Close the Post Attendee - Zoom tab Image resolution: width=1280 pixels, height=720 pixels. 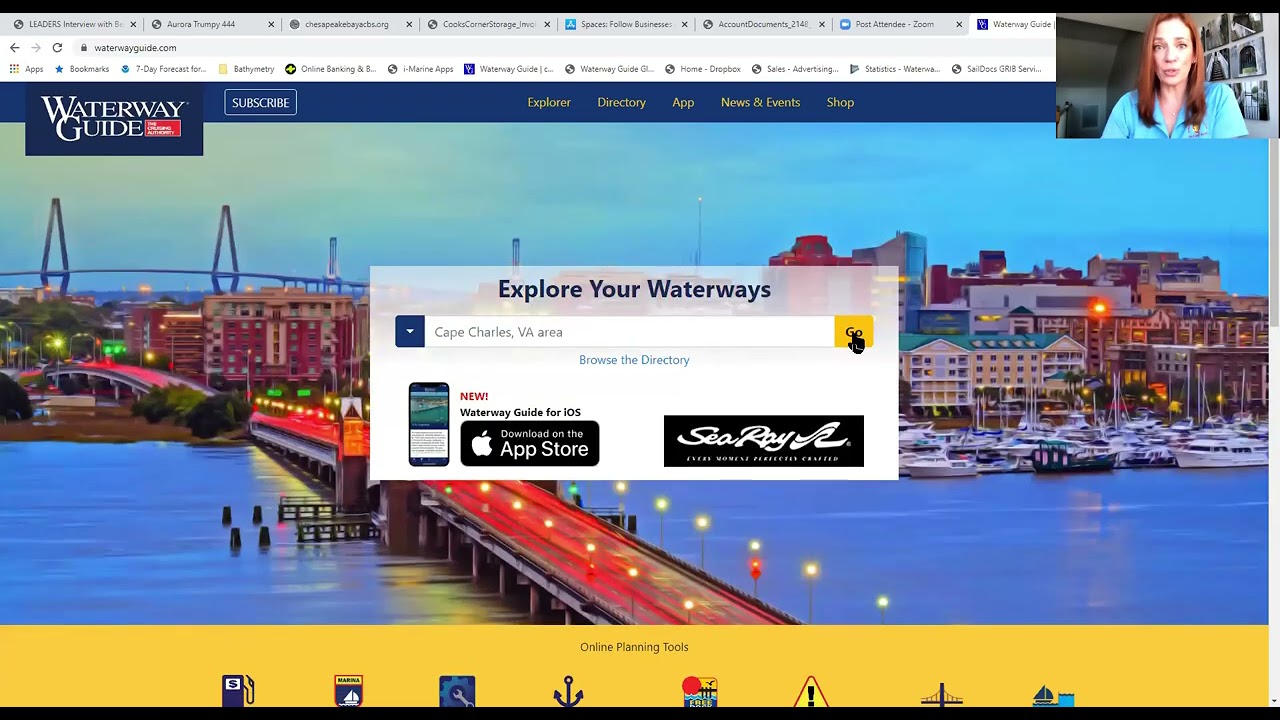(959, 24)
